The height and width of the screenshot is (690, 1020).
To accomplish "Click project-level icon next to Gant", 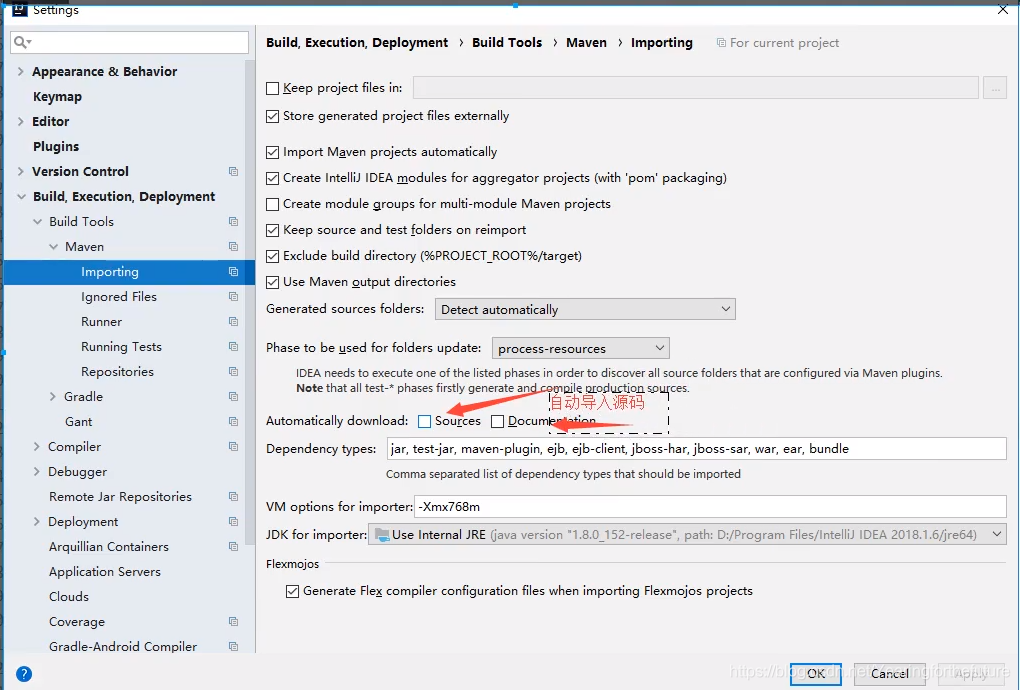I will [234, 422].
